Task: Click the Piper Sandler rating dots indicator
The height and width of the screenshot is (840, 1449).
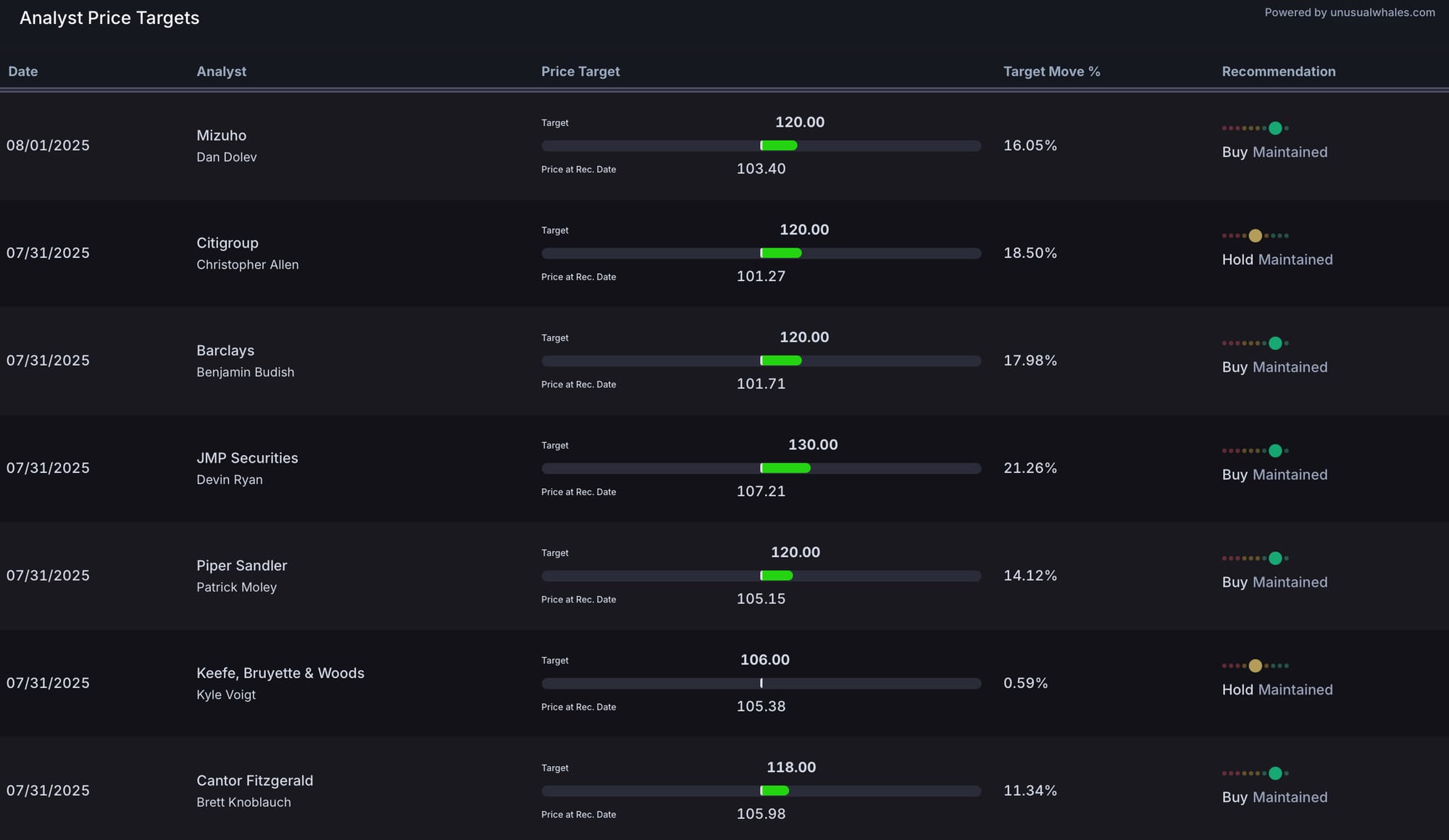Action: coord(1255,558)
